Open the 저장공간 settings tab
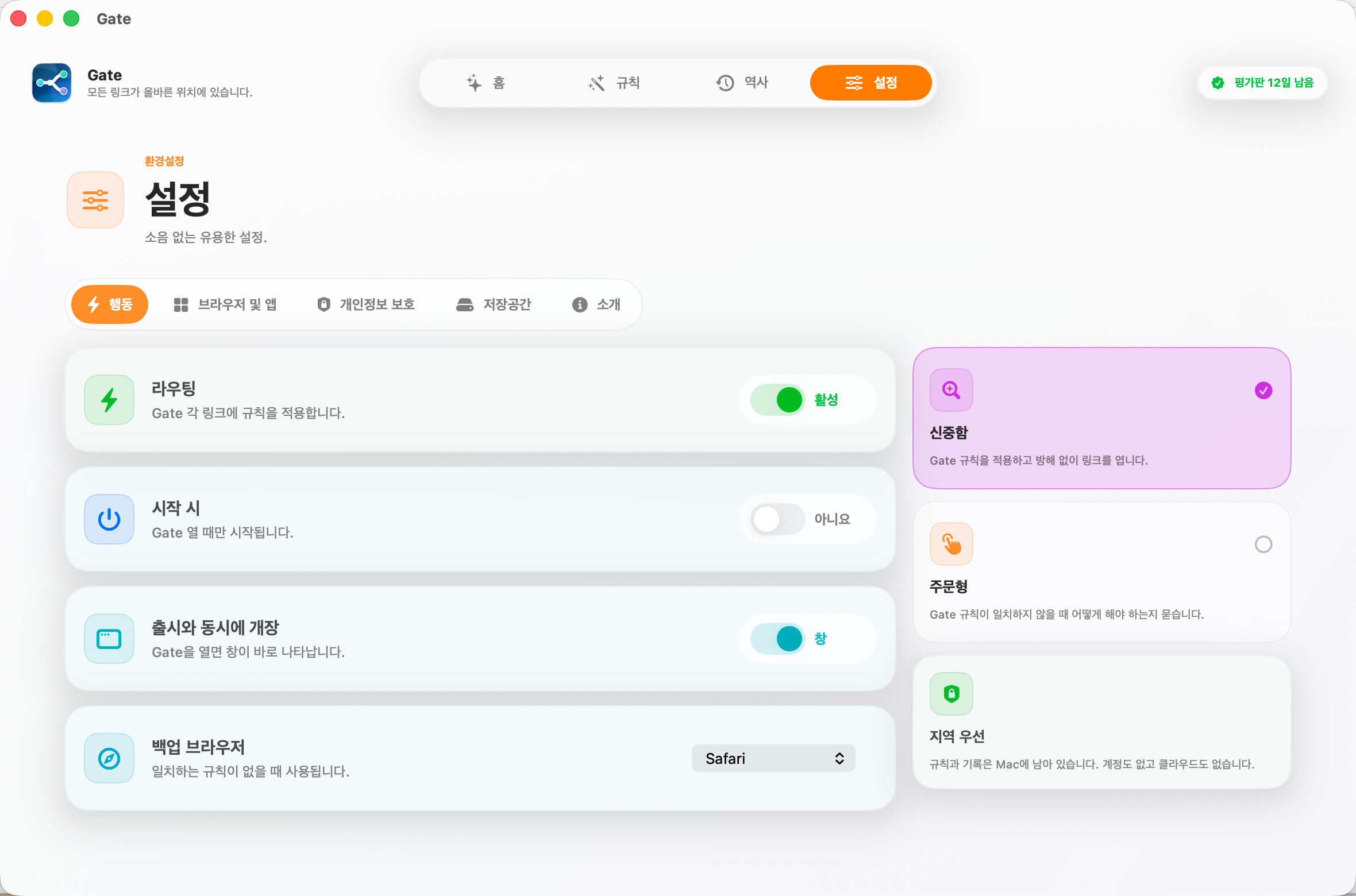Viewport: 1356px width, 896px height. 494,304
